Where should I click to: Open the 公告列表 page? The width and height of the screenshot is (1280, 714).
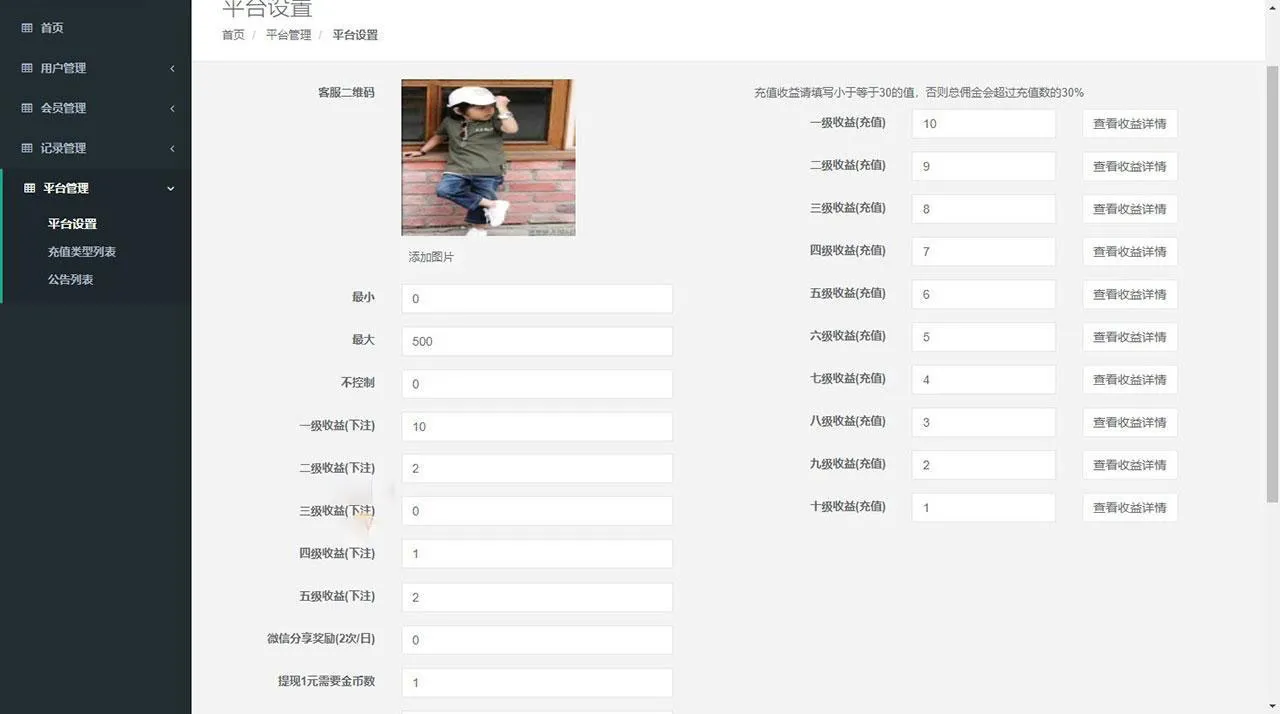(x=70, y=279)
